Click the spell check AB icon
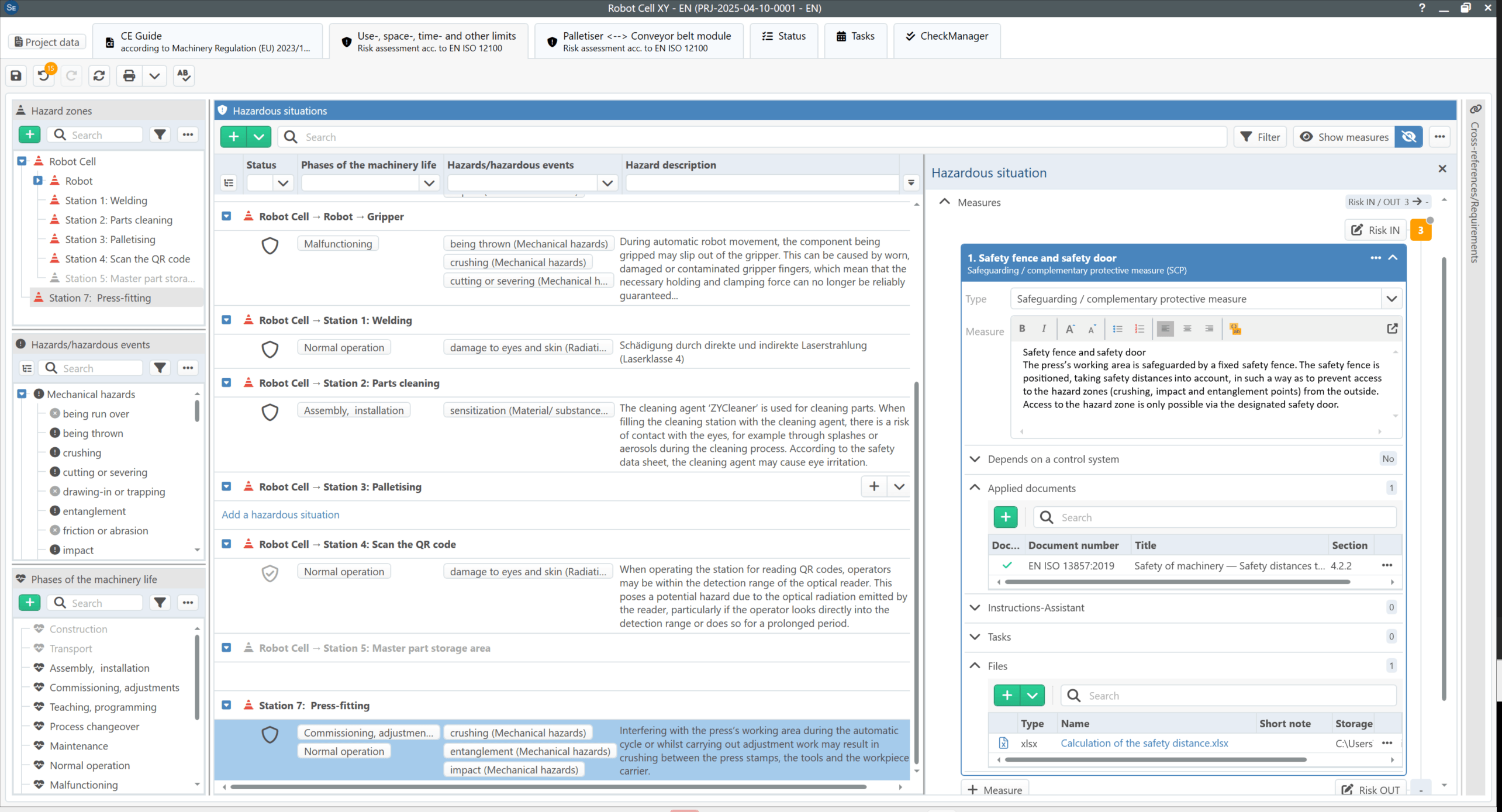Screen dimensions: 1502x812 pyautogui.click(x=184, y=75)
